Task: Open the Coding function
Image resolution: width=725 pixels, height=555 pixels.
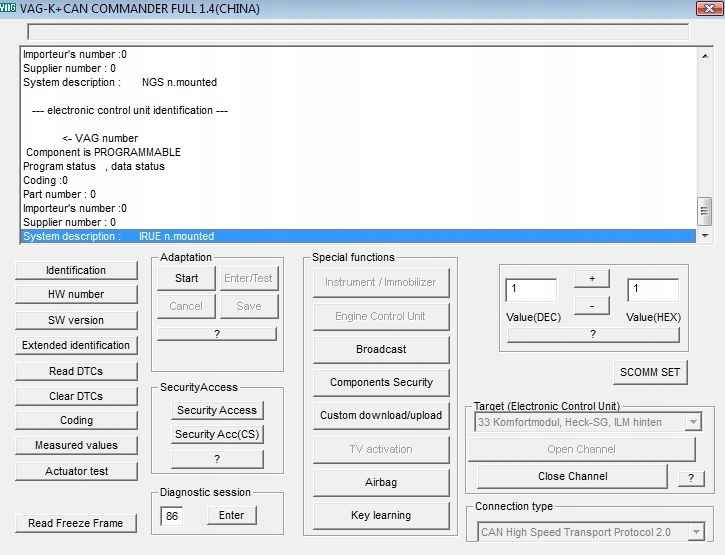Action: pos(76,420)
